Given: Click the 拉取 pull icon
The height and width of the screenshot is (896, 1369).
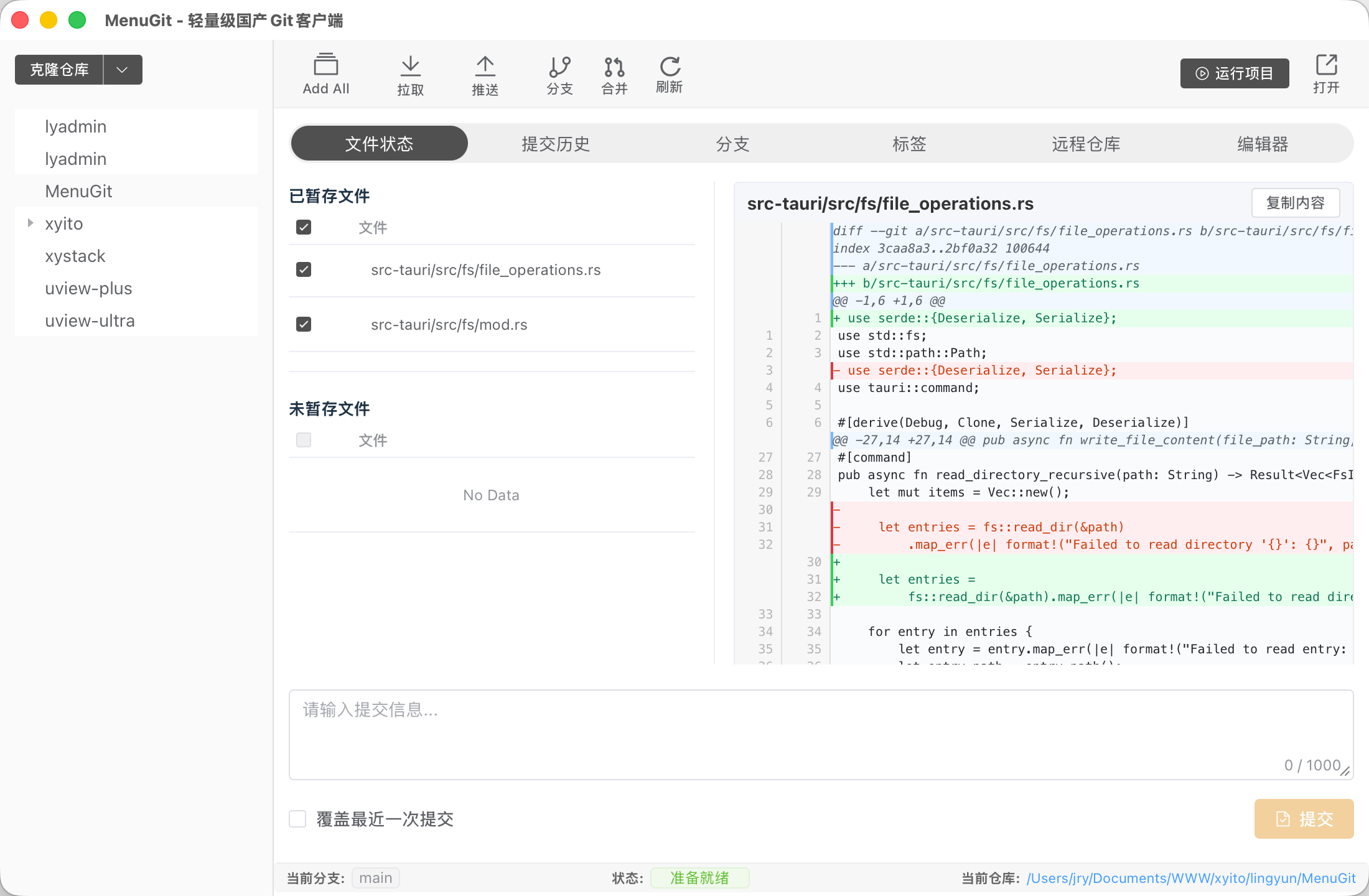Looking at the screenshot, I should pos(410,66).
